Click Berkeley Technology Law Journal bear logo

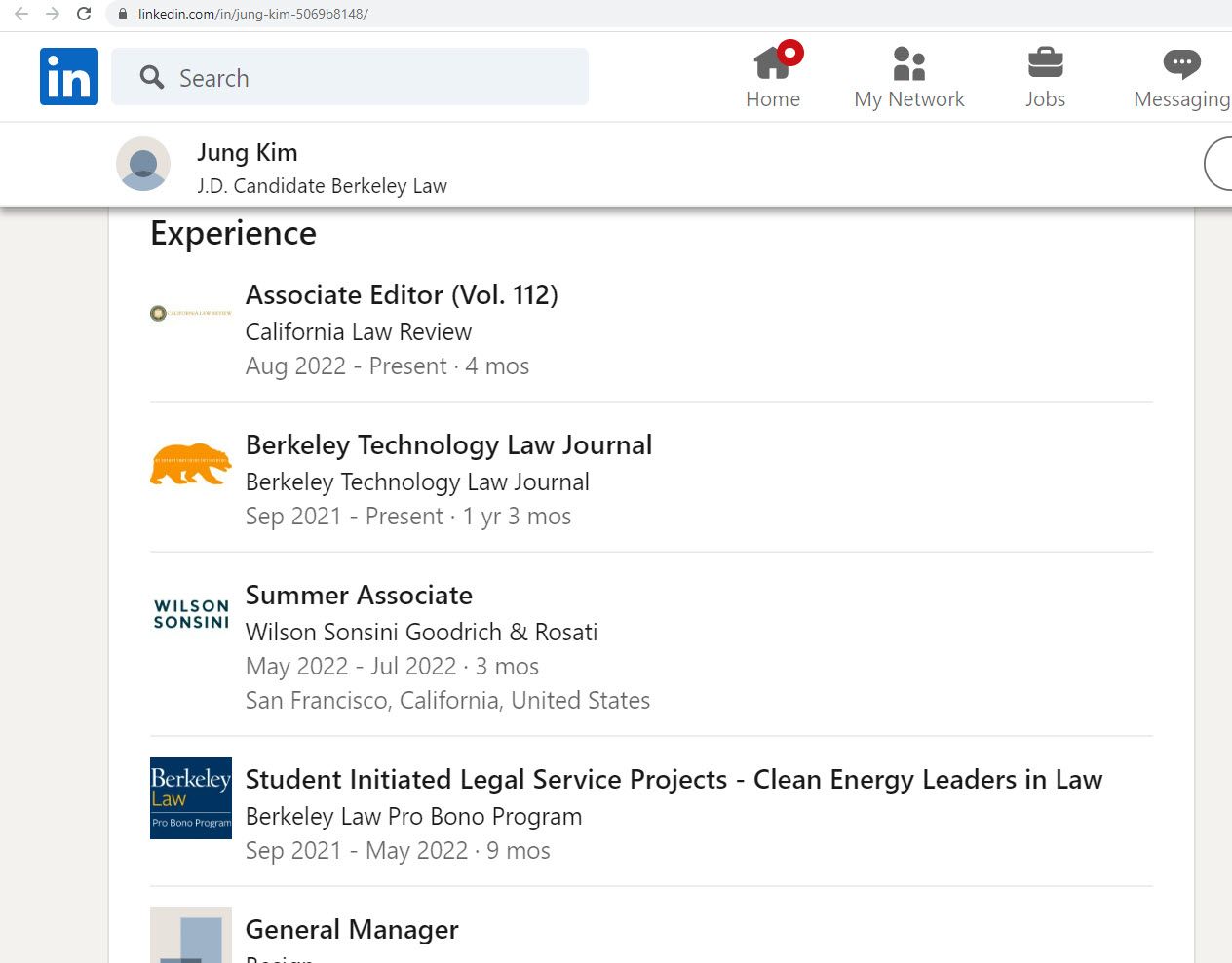(x=191, y=464)
